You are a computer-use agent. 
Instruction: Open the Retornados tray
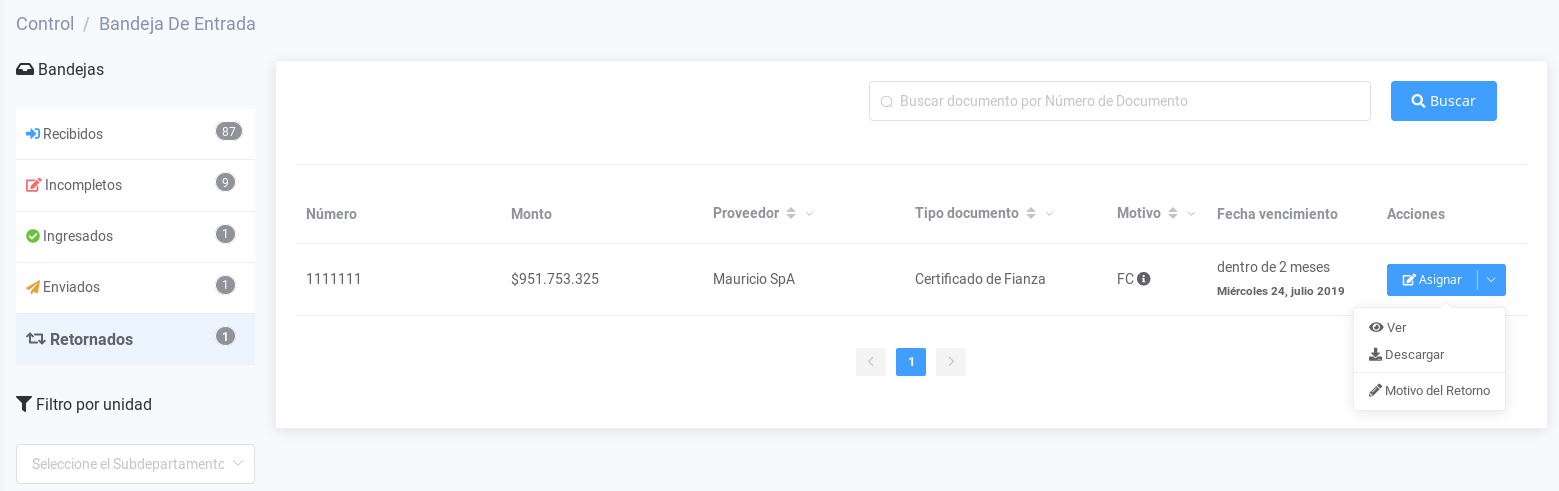pos(91,339)
